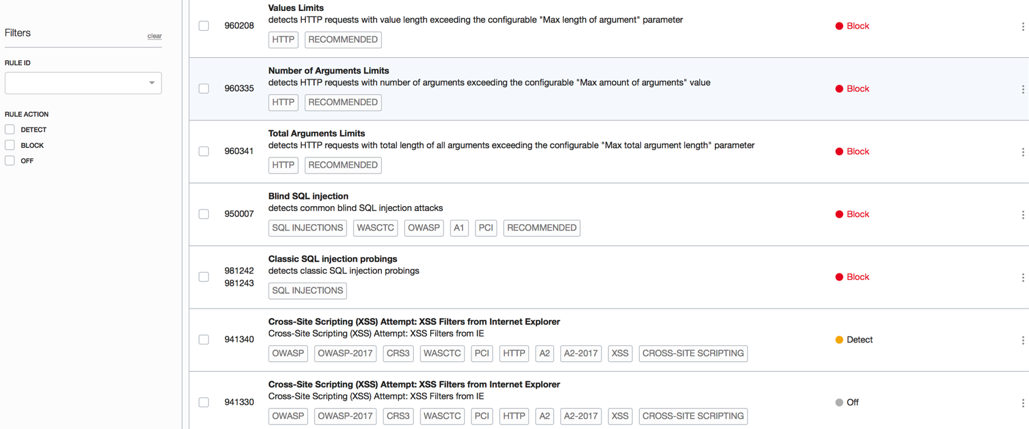Click the red Block status dot for rule 950007
This screenshot has height=429, width=1029.
[839, 215]
